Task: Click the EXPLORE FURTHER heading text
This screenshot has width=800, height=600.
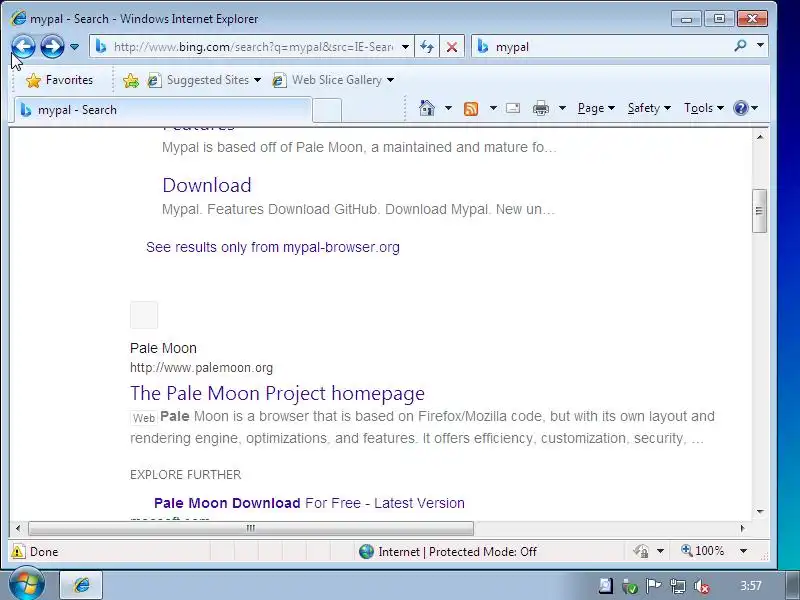Action: point(185,475)
